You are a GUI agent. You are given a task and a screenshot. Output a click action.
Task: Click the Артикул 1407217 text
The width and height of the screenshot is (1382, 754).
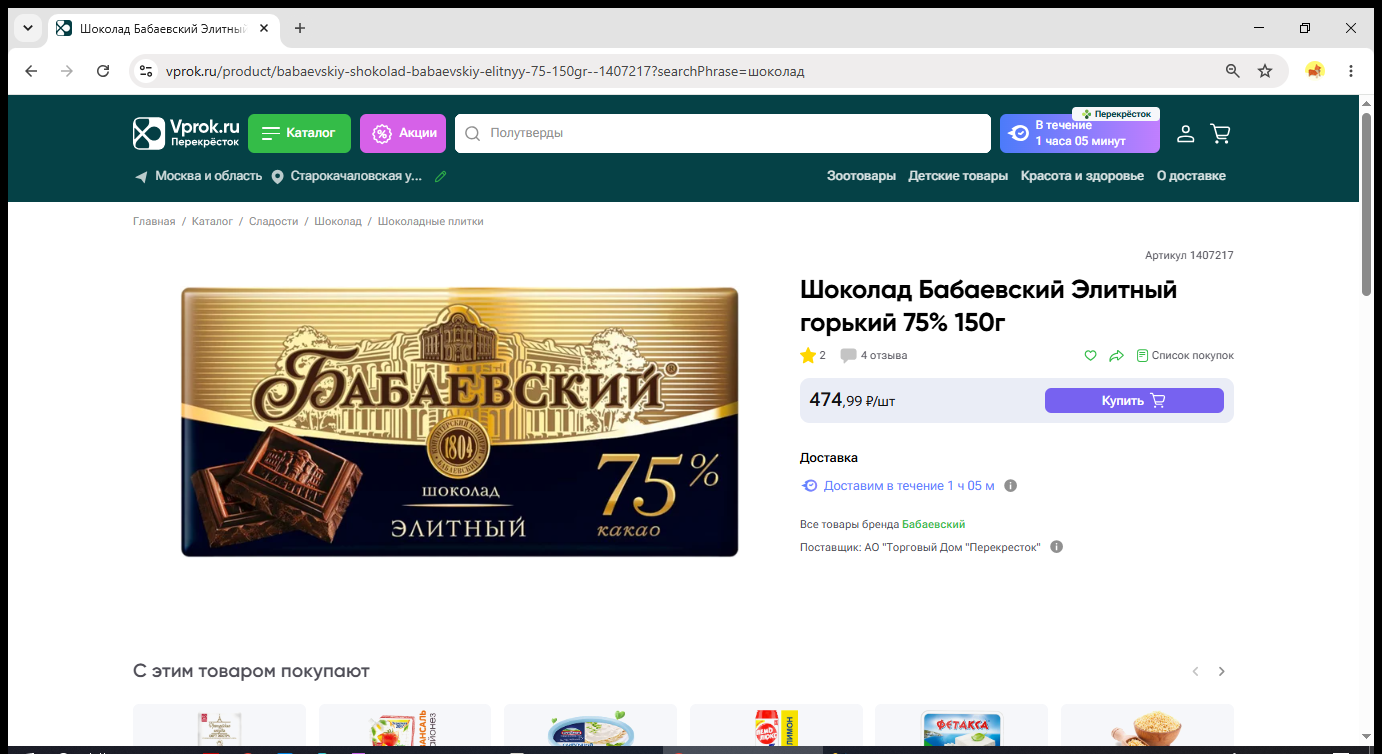pos(1189,255)
